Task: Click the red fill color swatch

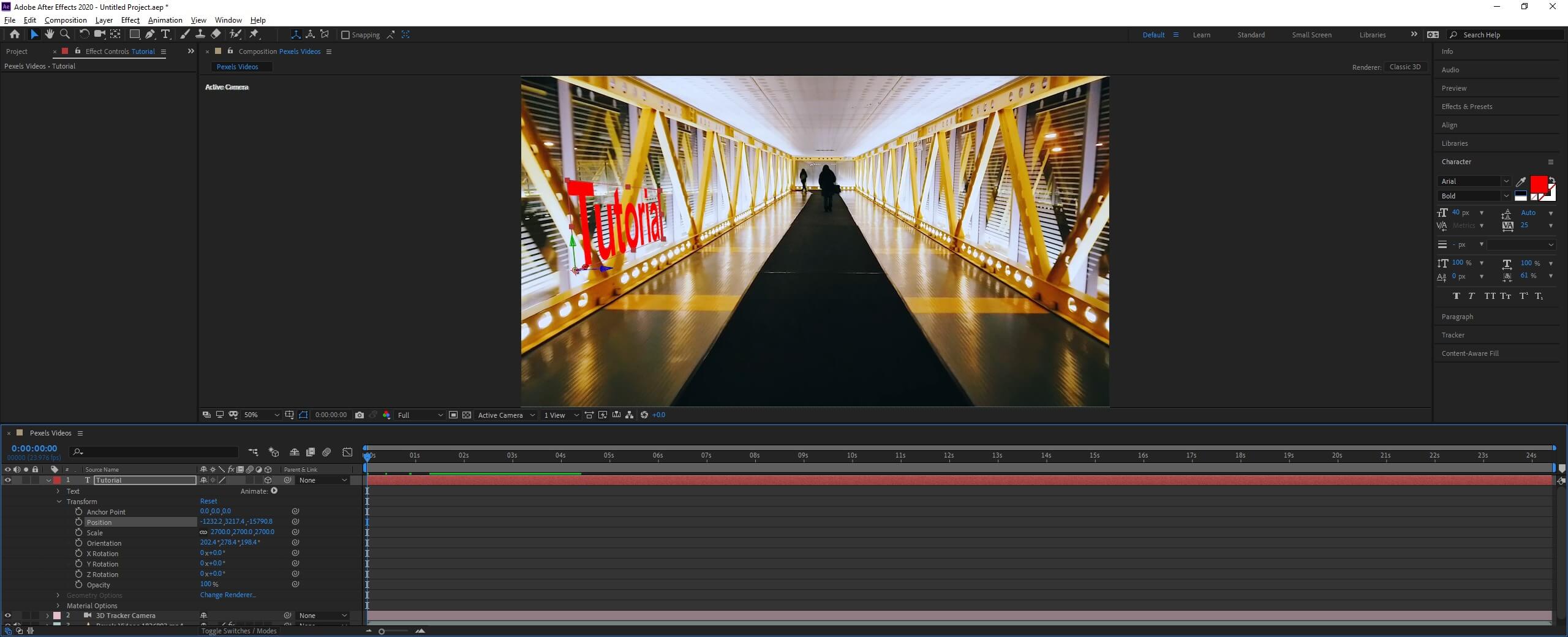Action: click(1538, 184)
